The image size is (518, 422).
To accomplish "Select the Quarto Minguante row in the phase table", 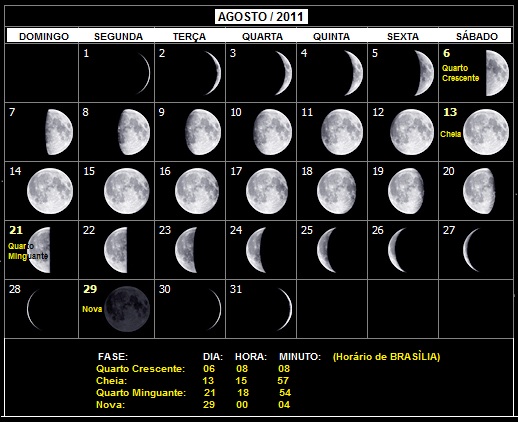I will click(x=194, y=393).
